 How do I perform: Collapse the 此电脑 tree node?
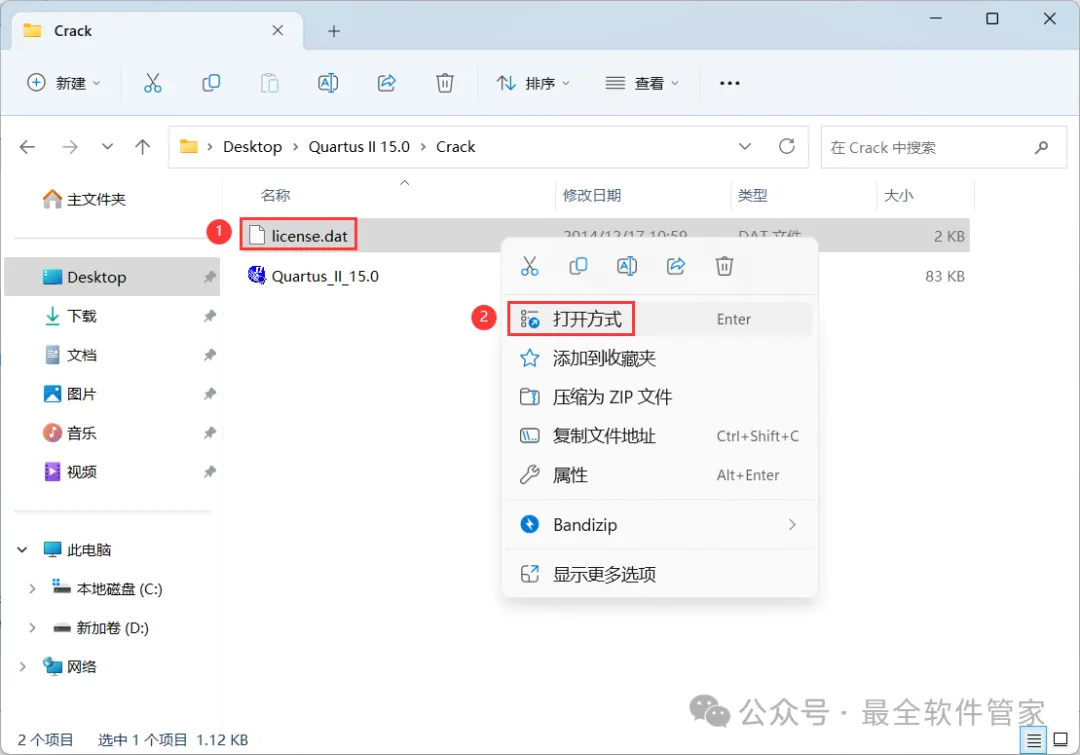coord(22,550)
